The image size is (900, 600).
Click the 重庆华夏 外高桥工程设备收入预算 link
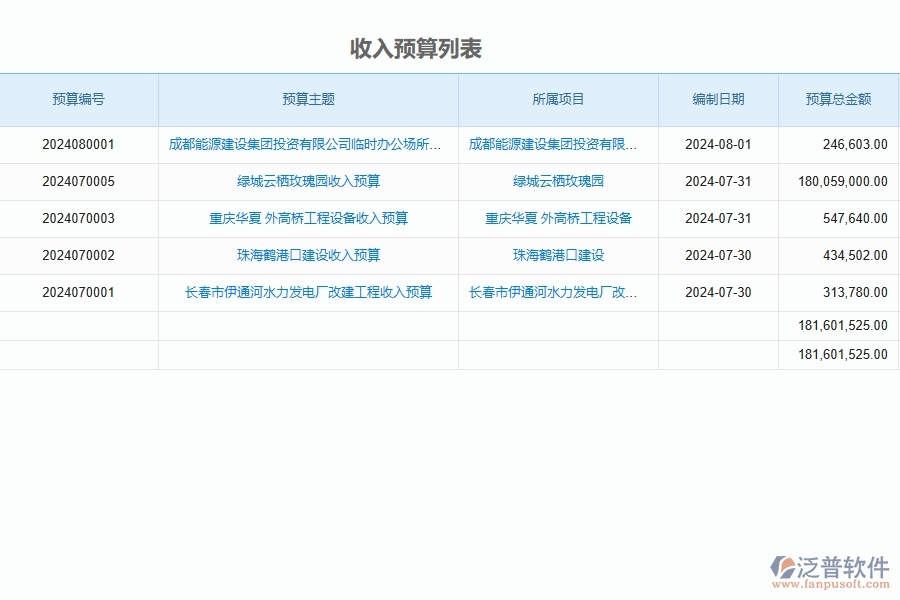pyautogui.click(x=308, y=218)
